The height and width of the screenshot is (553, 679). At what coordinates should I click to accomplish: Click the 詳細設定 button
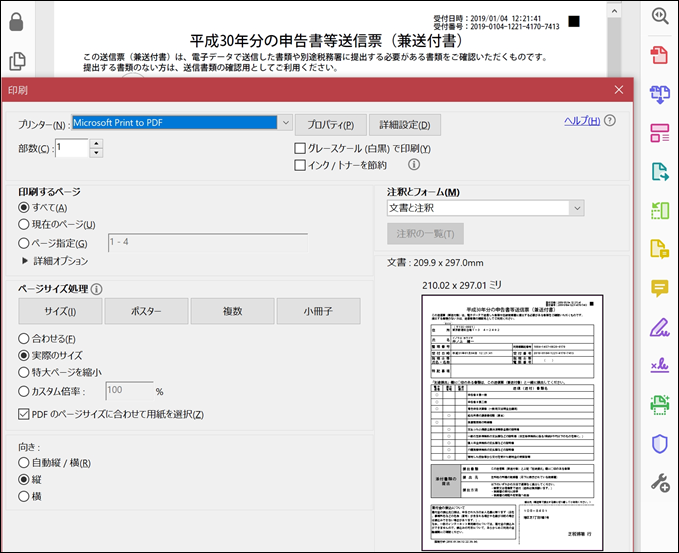tap(405, 125)
